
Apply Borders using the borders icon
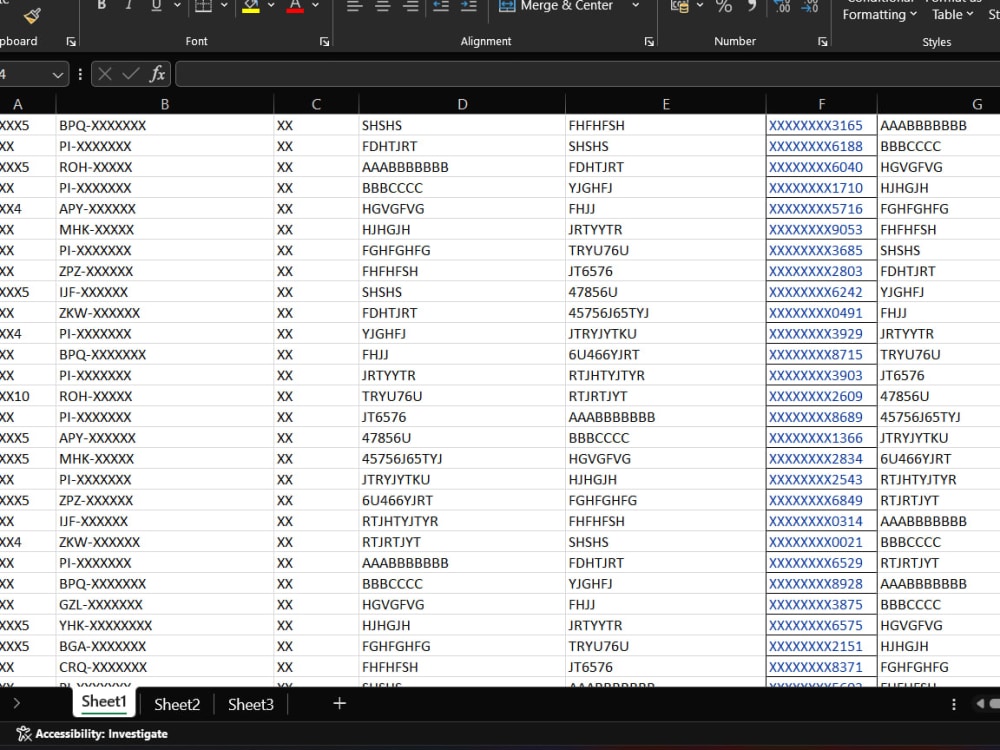click(x=203, y=6)
